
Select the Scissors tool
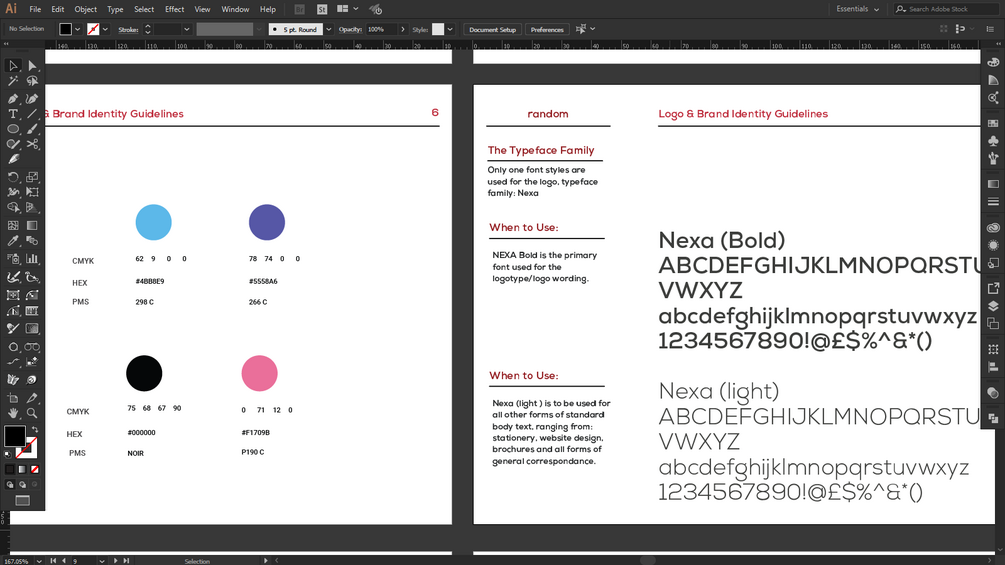[x=32, y=144]
